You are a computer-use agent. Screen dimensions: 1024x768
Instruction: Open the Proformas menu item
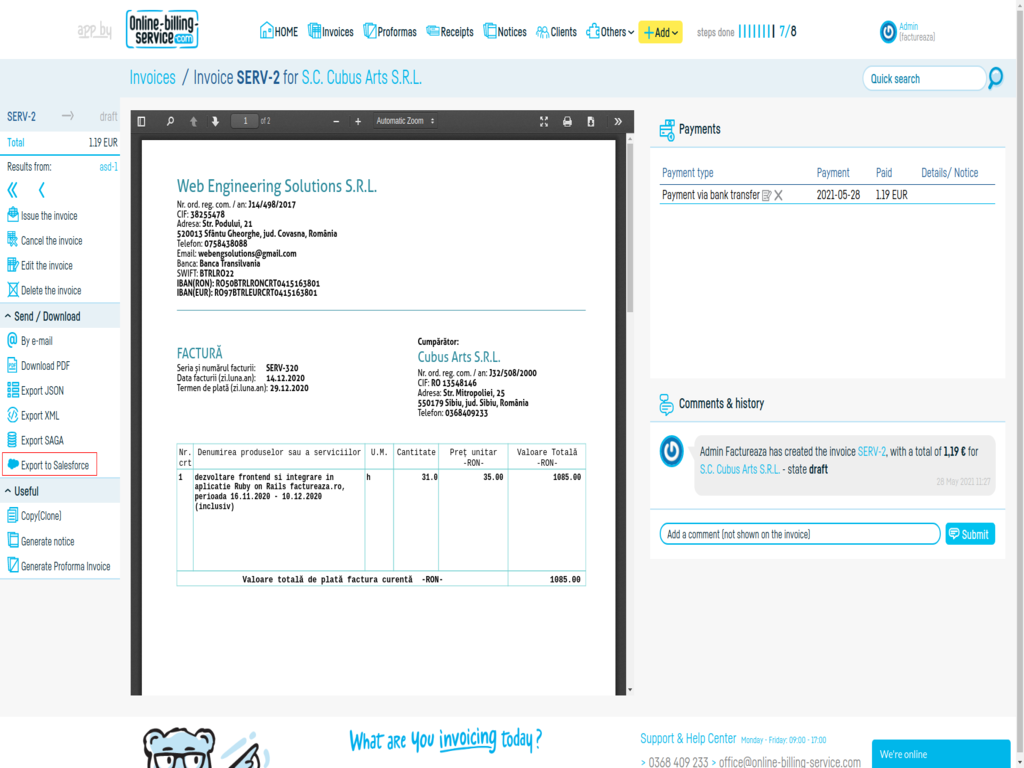coord(390,32)
